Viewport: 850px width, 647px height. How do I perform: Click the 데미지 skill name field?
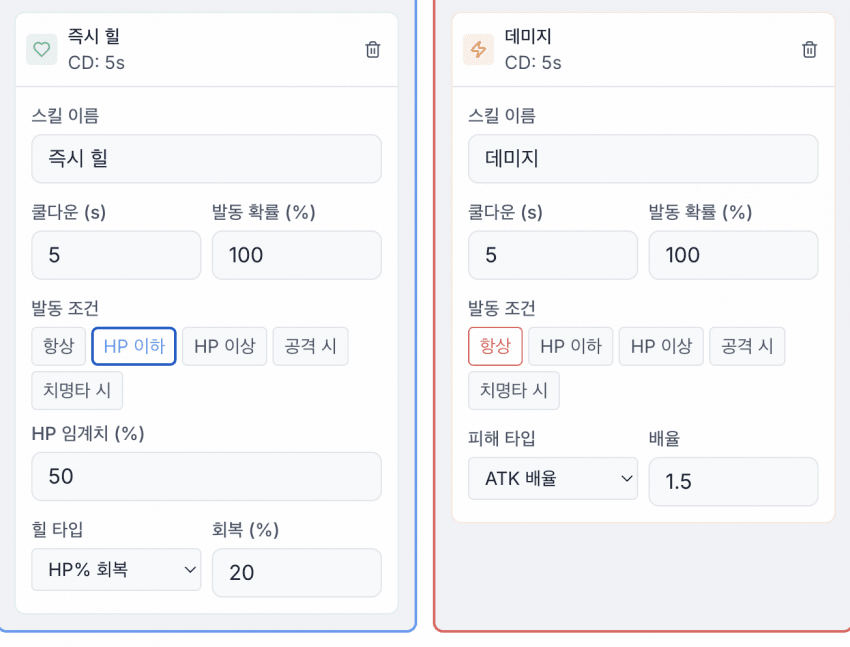click(x=643, y=159)
